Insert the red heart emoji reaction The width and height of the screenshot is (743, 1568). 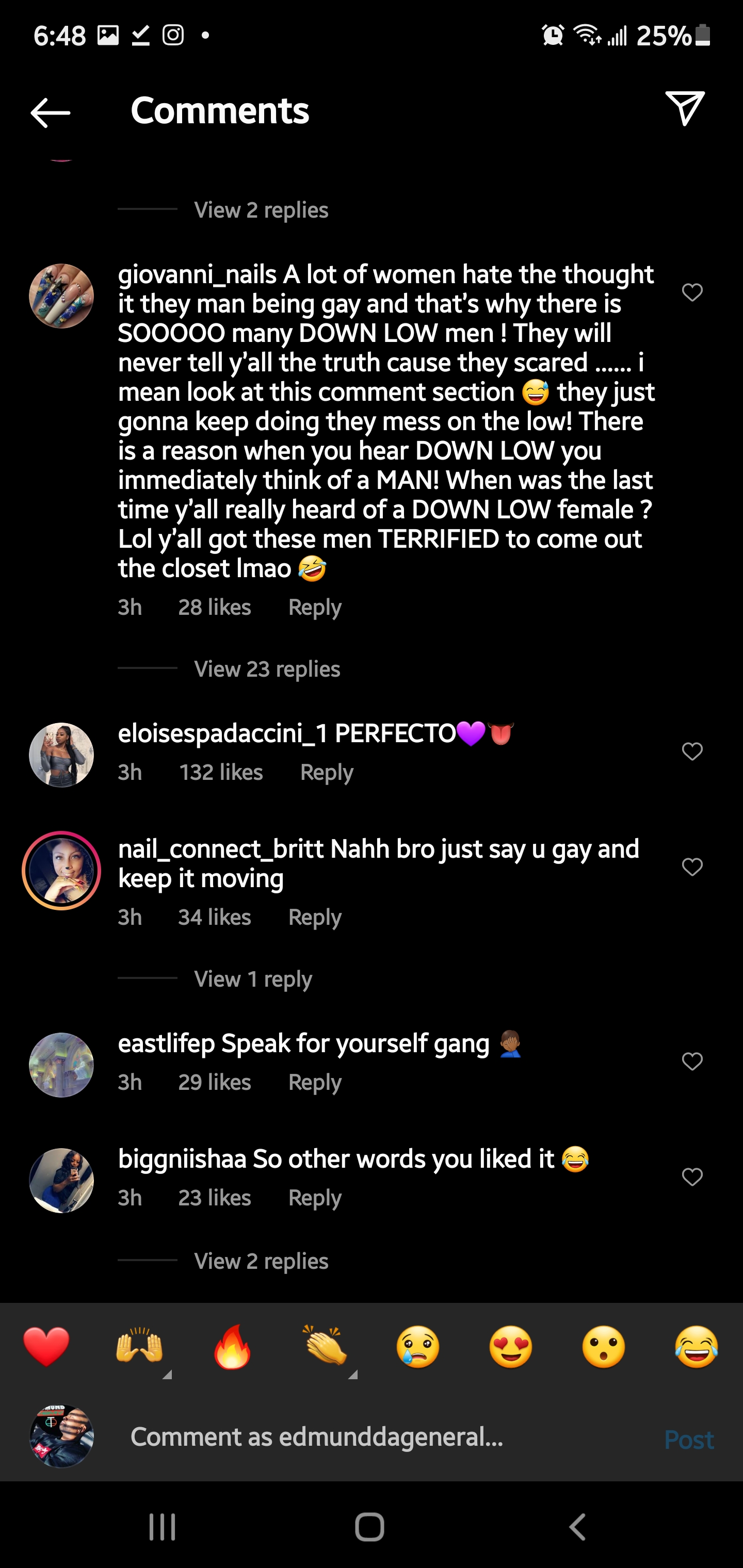coord(46,1346)
